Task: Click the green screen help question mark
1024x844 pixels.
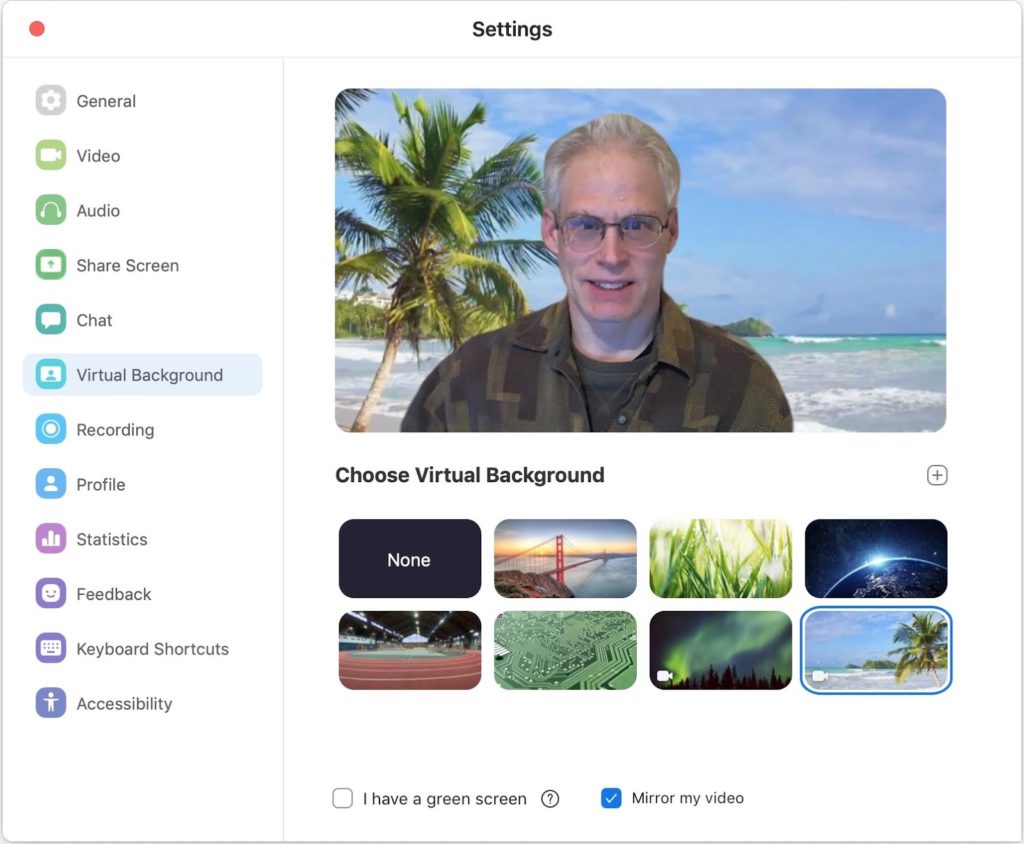Action: (550, 799)
